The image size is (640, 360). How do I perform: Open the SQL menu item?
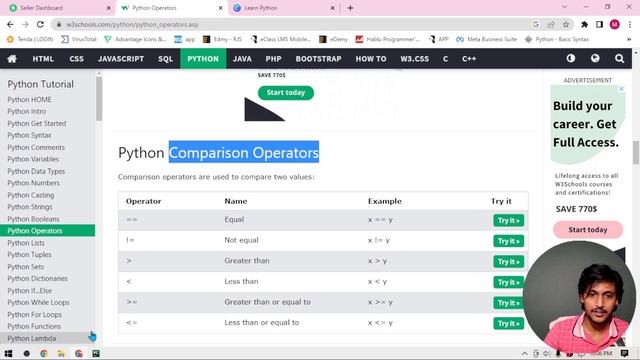pyautogui.click(x=166, y=59)
